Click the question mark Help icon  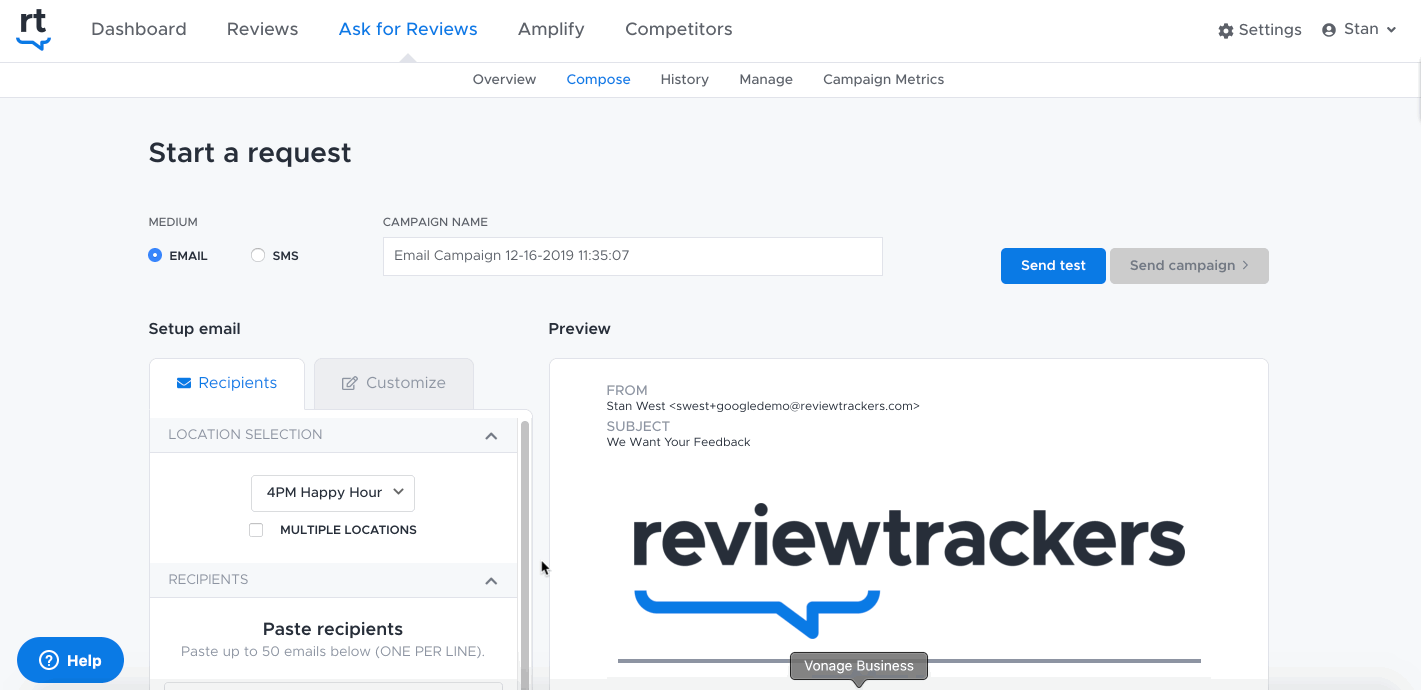pyautogui.click(x=49, y=660)
